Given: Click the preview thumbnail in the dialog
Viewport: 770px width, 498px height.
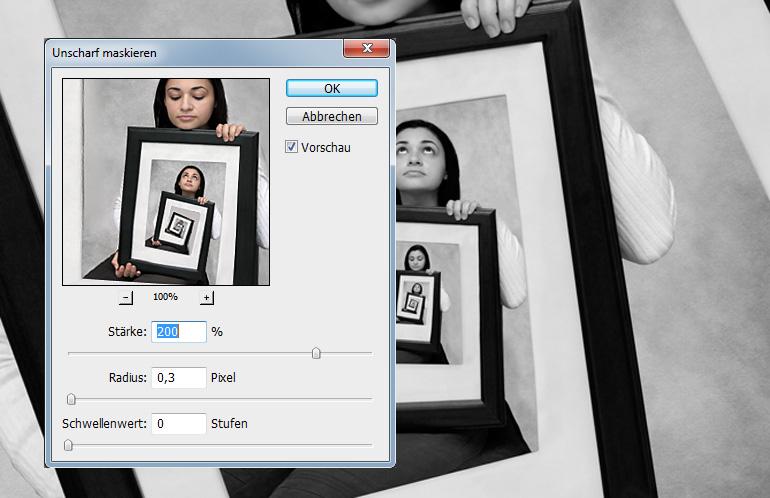Looking at the screenshot, I should [x=166, y=182].
